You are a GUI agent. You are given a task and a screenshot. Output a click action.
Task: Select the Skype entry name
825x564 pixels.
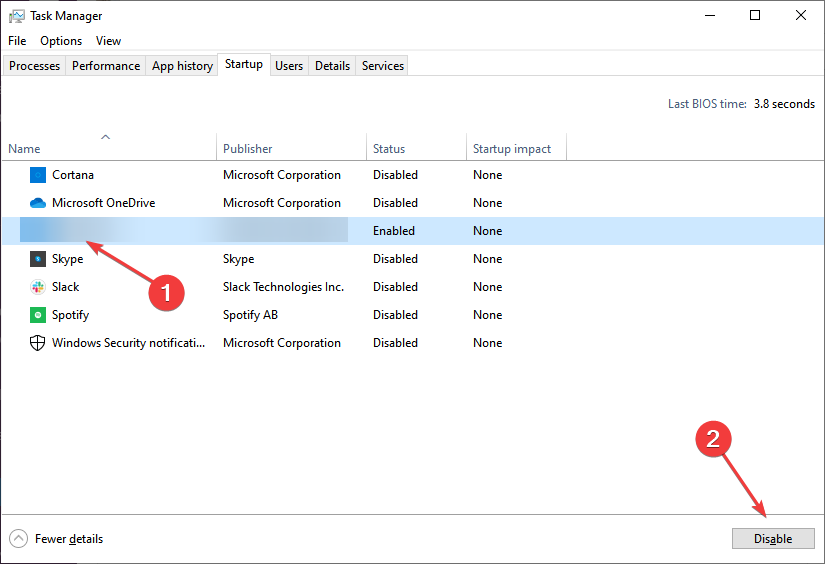67,259
